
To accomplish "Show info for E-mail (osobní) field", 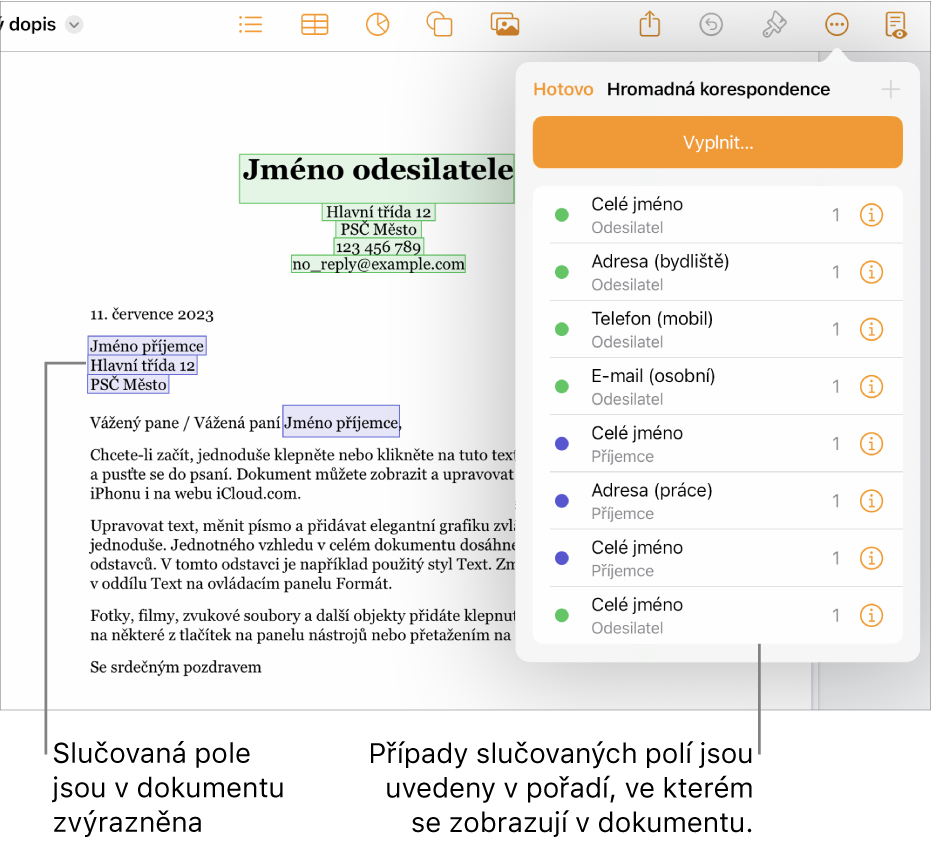I will tap(871, 386).
